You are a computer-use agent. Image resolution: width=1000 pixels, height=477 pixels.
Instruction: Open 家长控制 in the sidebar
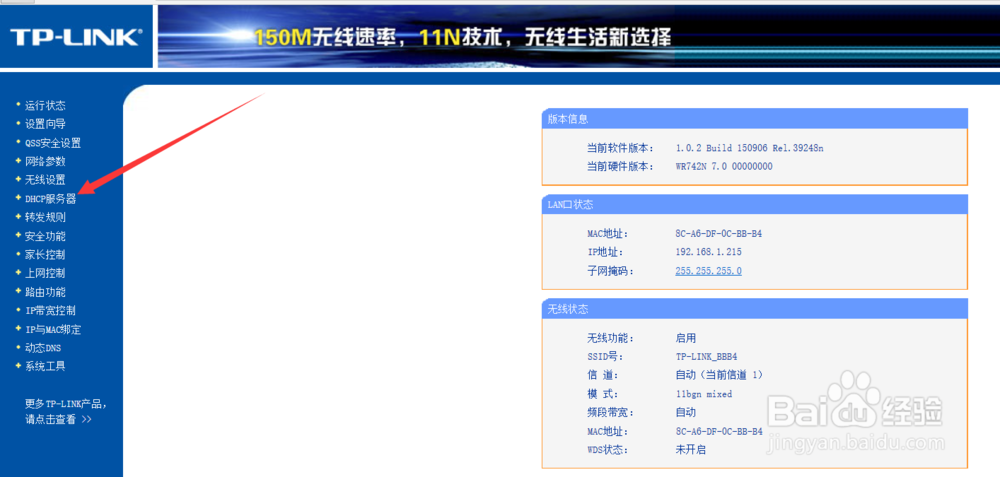(x=45, y=254)
